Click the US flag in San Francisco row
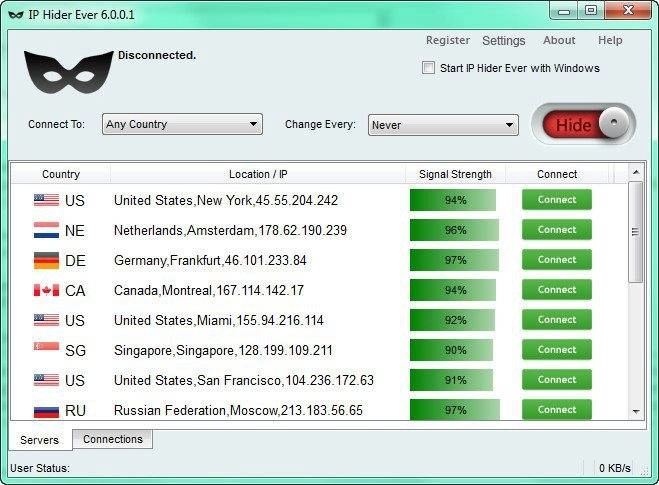 (46, 380)
